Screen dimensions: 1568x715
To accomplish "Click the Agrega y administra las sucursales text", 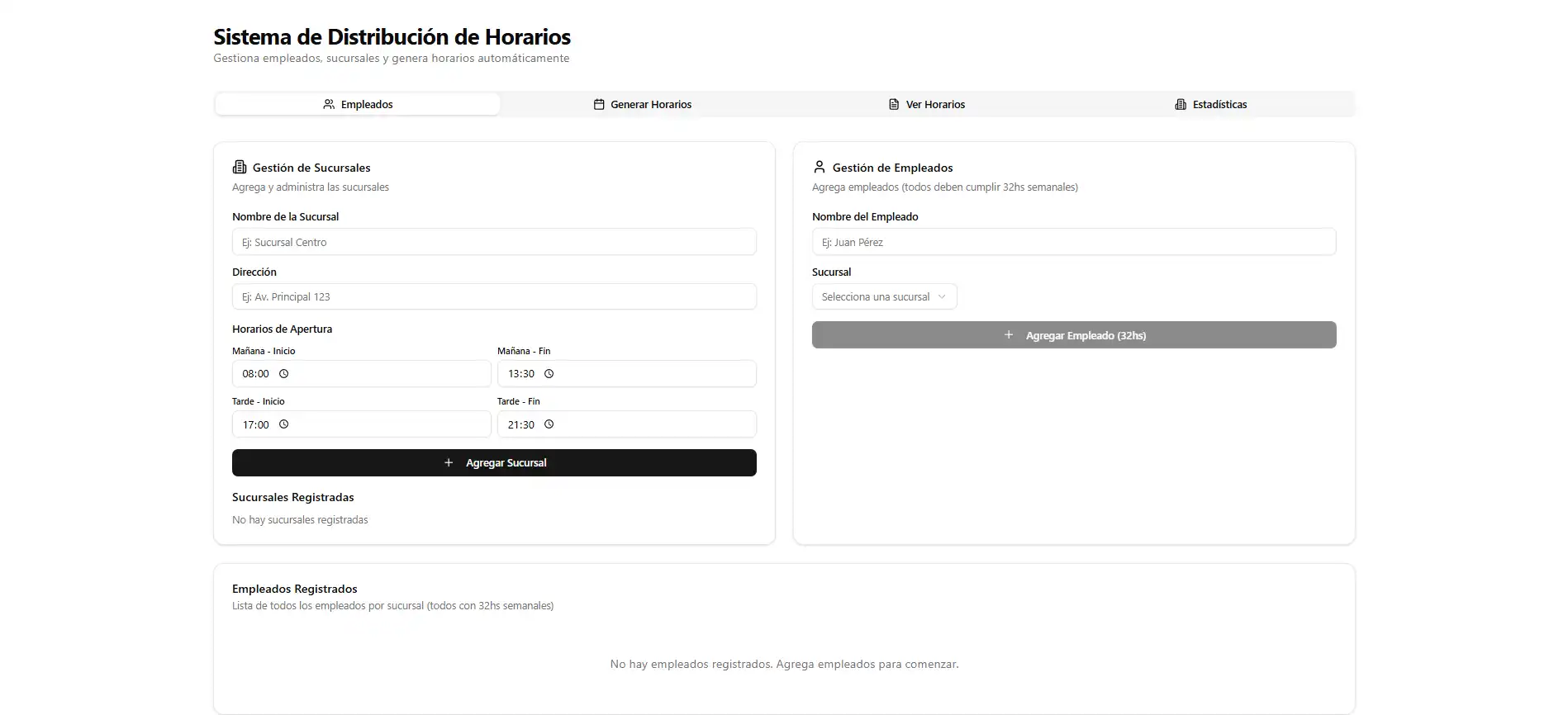I will (x=311, y=187).
